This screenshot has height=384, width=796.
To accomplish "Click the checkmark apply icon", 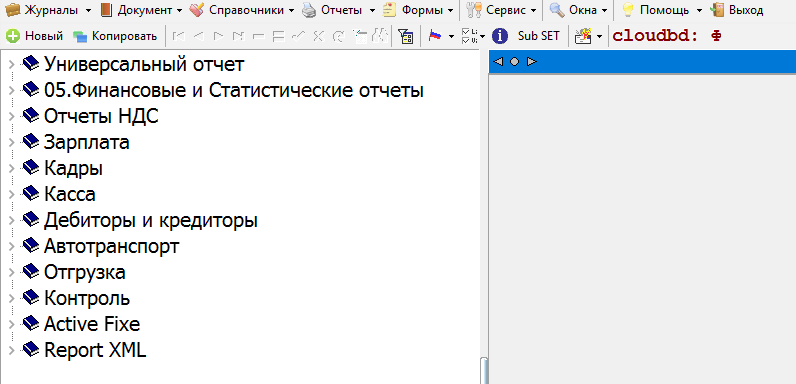I will tap(298, 36).
